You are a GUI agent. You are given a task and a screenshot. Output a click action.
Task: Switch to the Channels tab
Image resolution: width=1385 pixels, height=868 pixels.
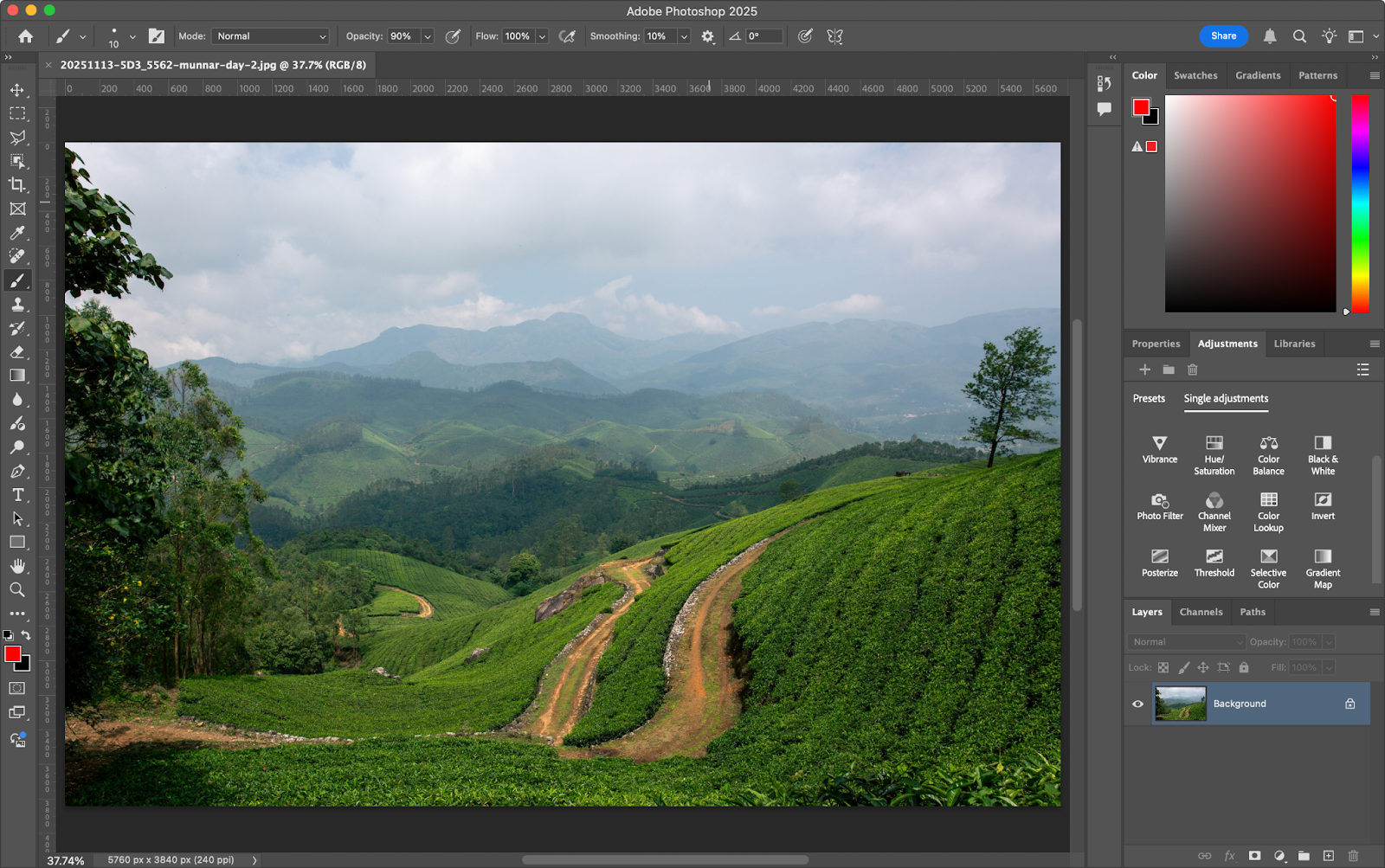(1201, 612)
